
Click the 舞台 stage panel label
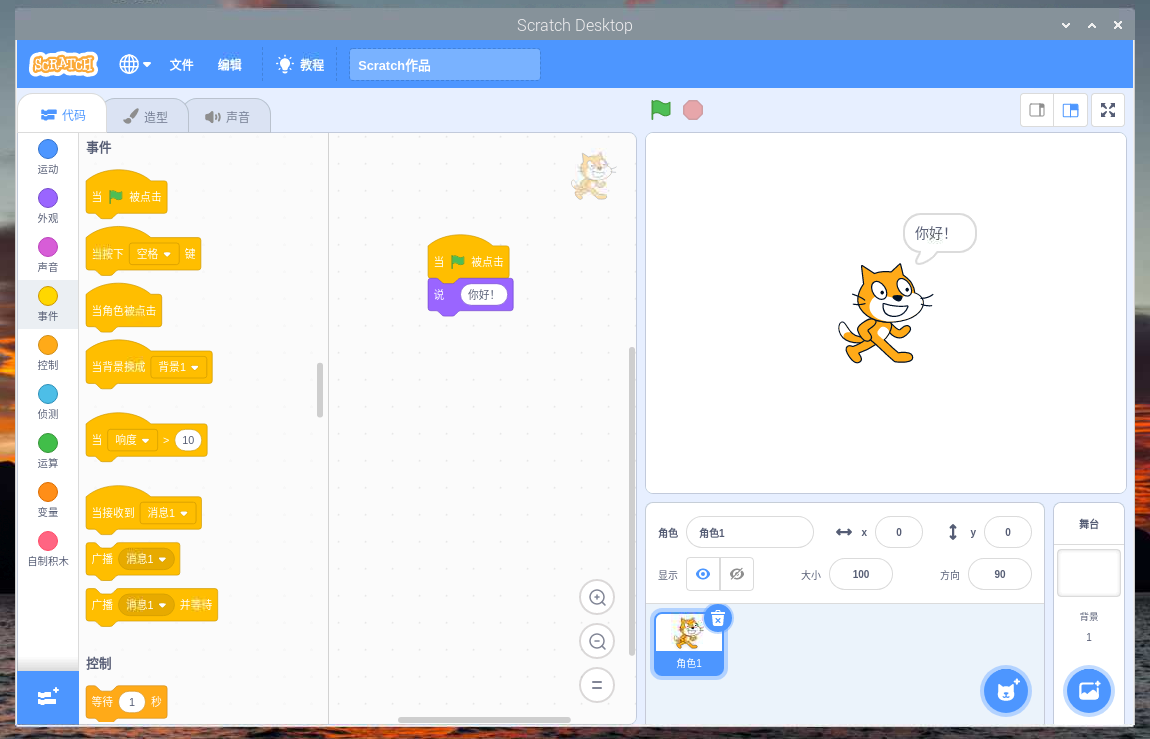1088,524
